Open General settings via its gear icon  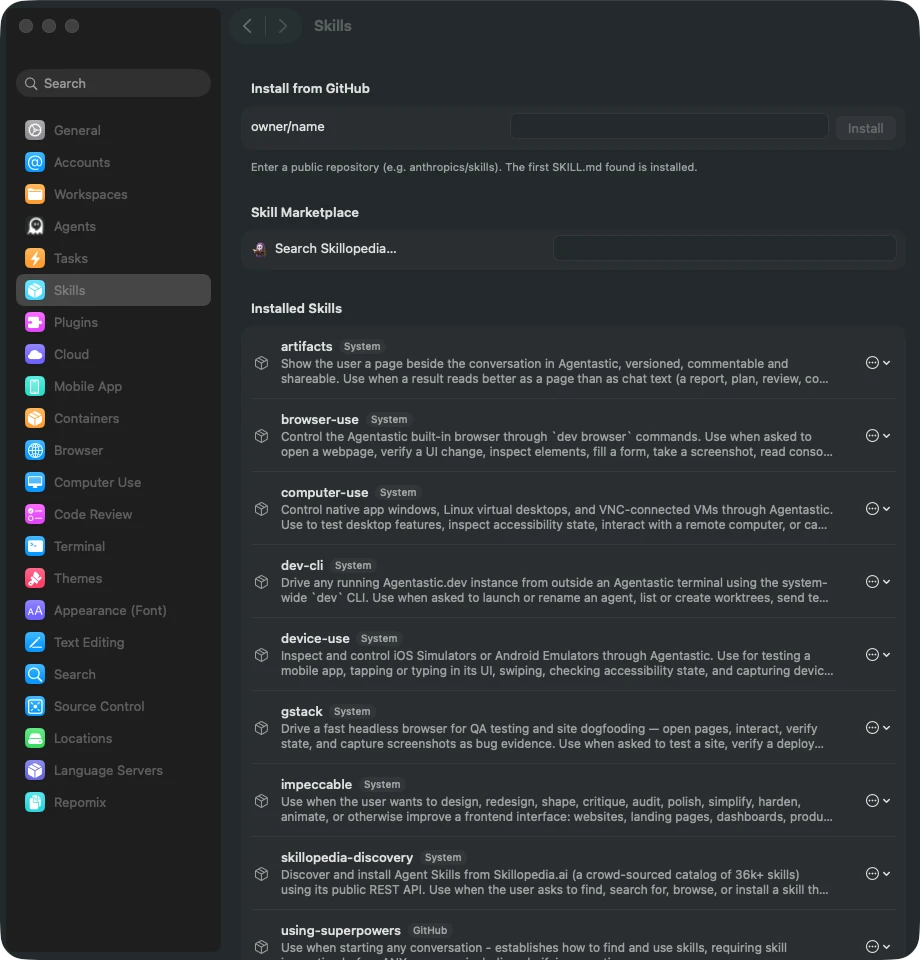[x=35, y=130]
